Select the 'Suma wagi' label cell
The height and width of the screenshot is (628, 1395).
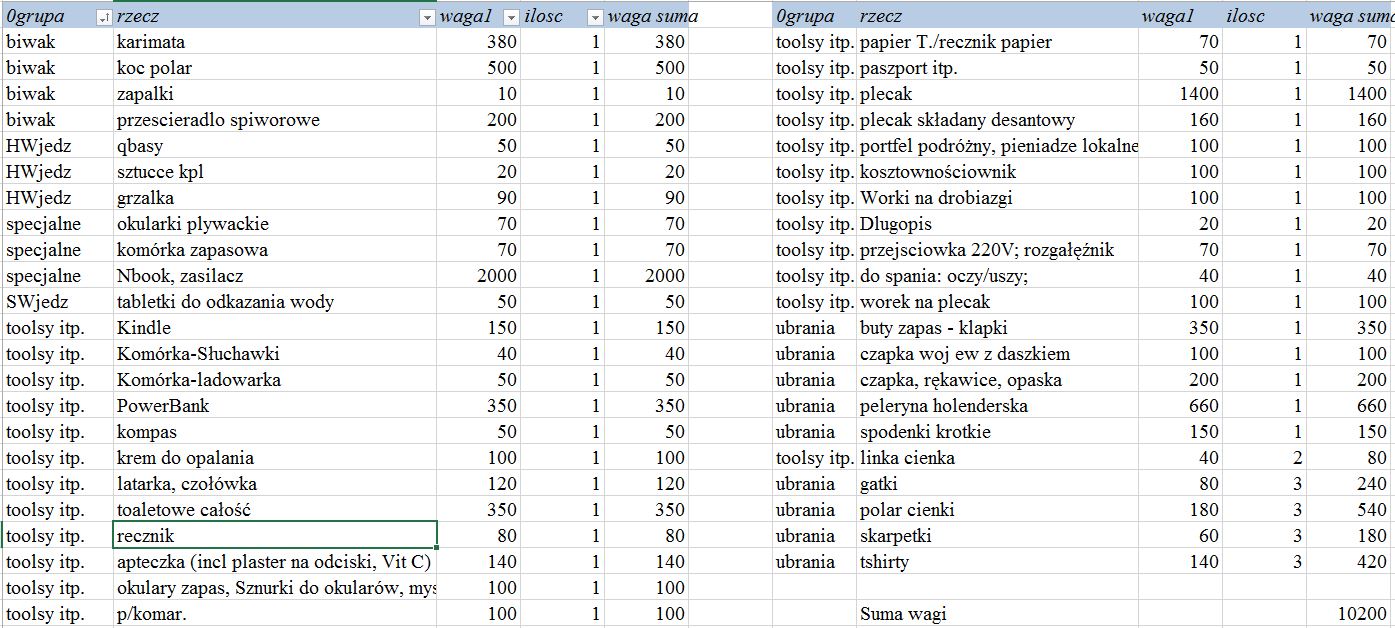tap(998, 614)
